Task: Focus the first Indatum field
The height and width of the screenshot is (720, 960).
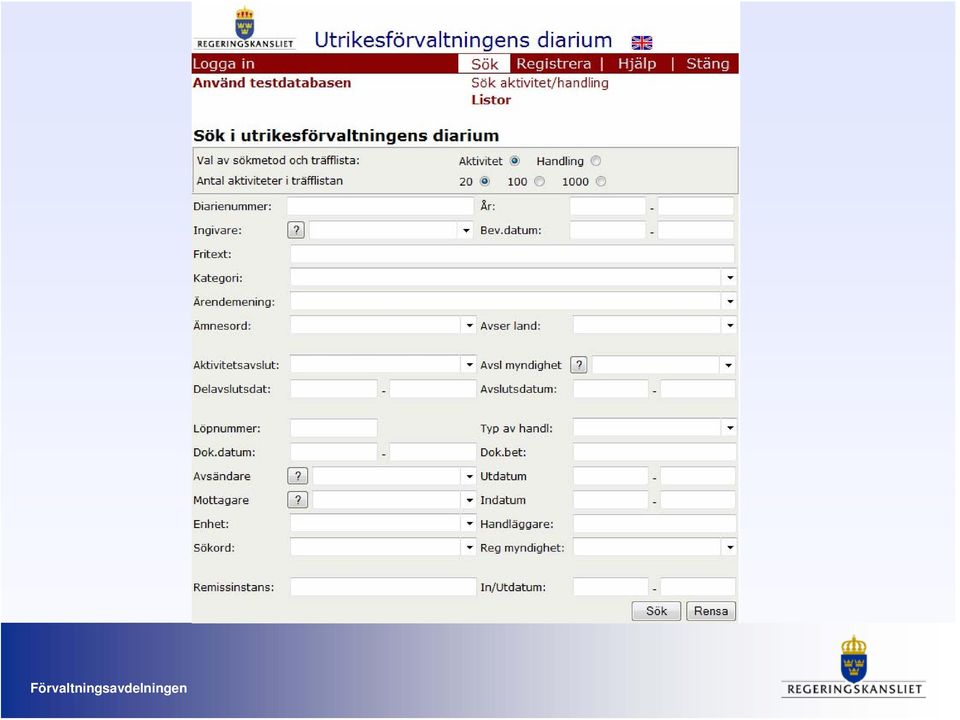Action: [610, 500]
